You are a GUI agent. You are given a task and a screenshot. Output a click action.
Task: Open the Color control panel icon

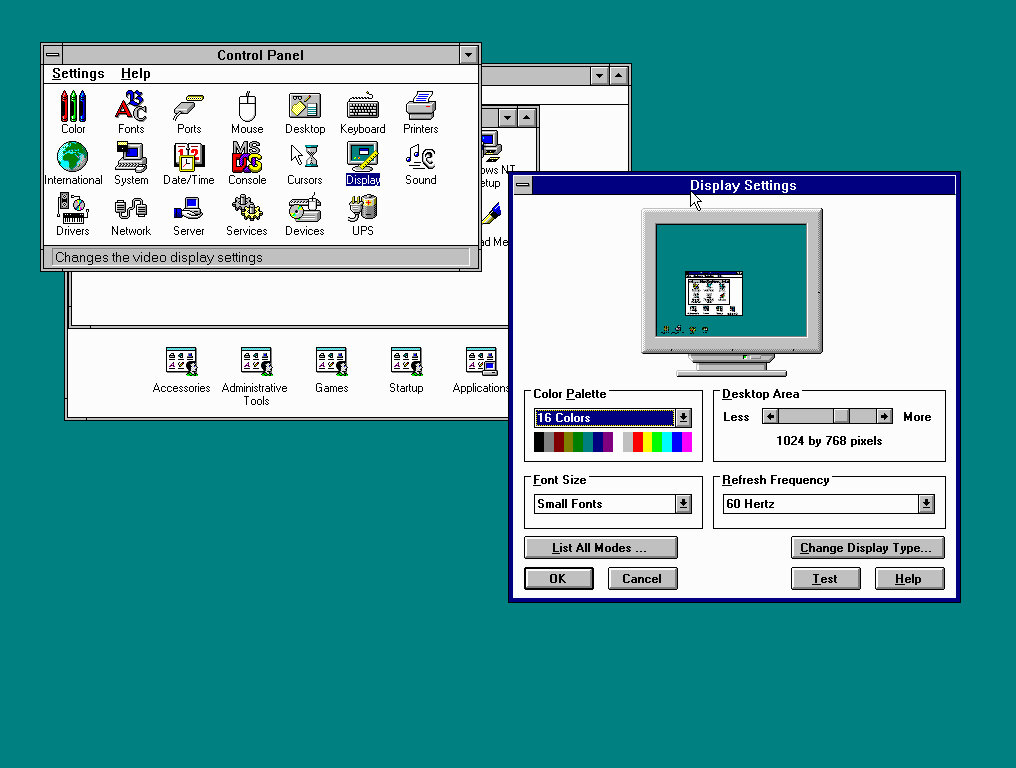coord(73,107)
